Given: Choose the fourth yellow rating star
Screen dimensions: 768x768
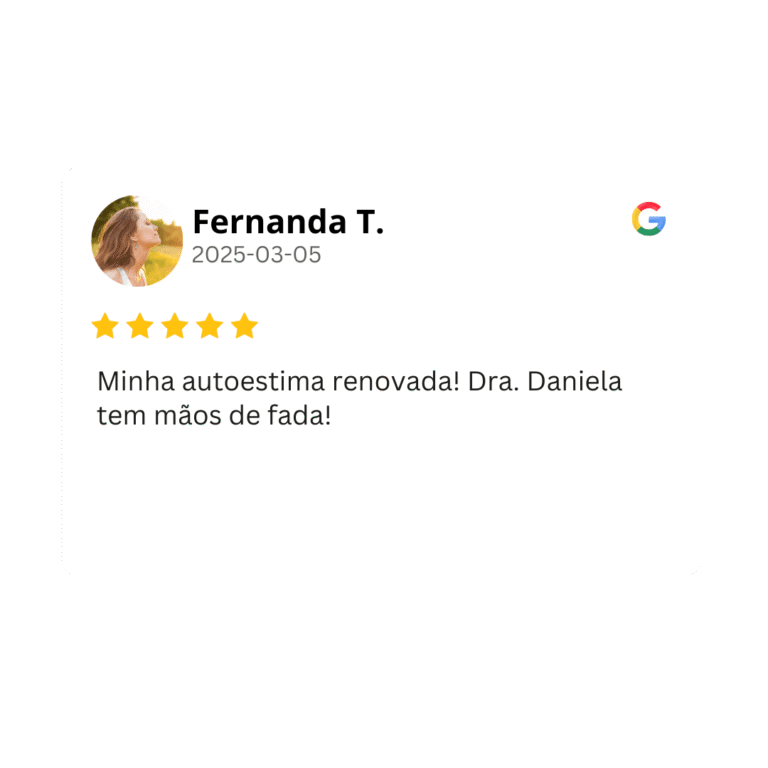Looking at the screenshot, I should pos(210,326).
